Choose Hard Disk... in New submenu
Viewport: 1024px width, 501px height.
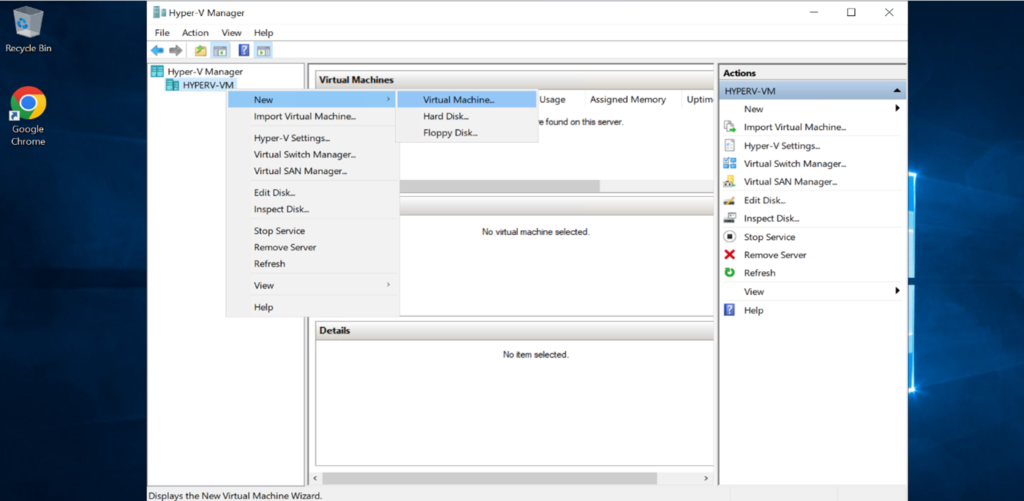click(467, 116)
